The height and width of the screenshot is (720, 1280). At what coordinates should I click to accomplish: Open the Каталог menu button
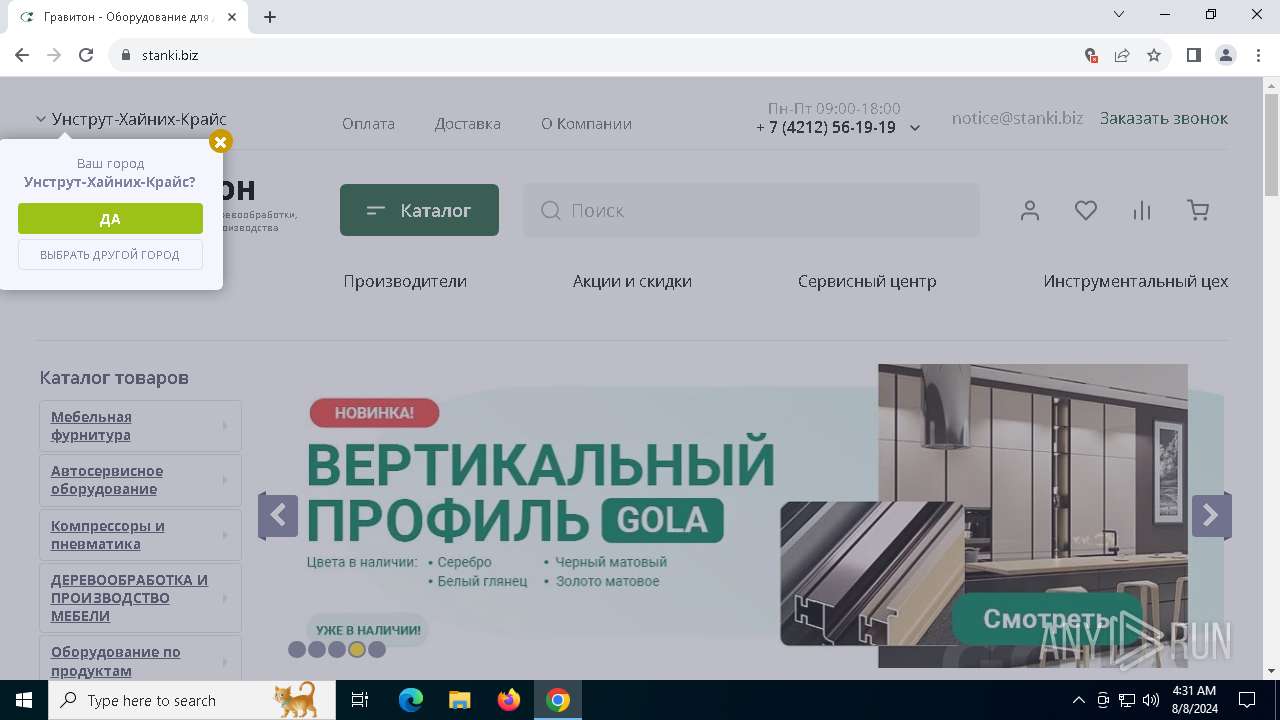(x=419, y=210)
